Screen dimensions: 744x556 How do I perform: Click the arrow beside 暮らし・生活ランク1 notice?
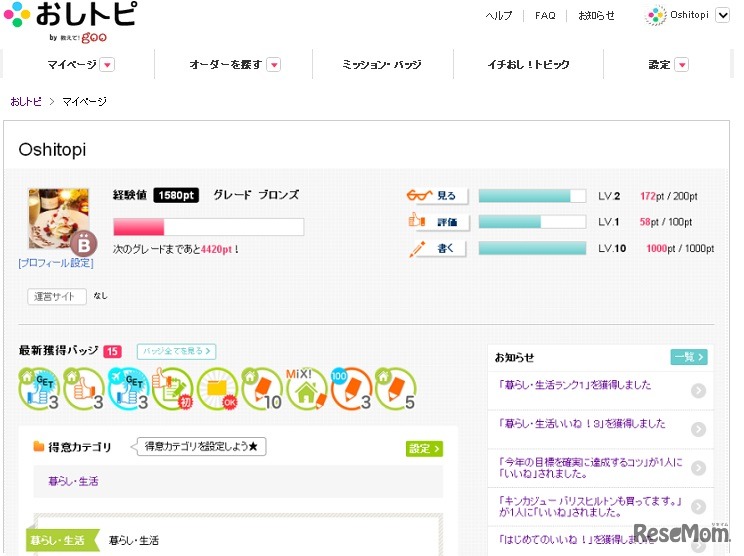[698, 391]
